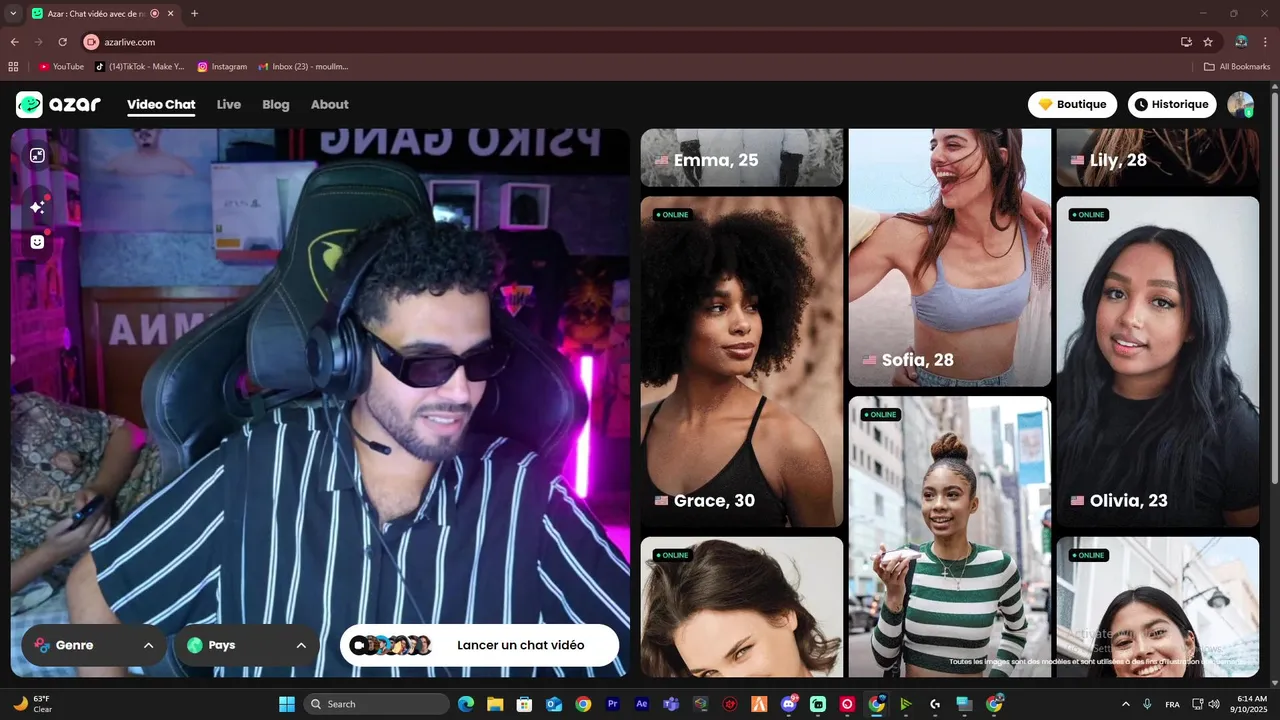Open Microsoft Store from the taskbar

point(524,704)
